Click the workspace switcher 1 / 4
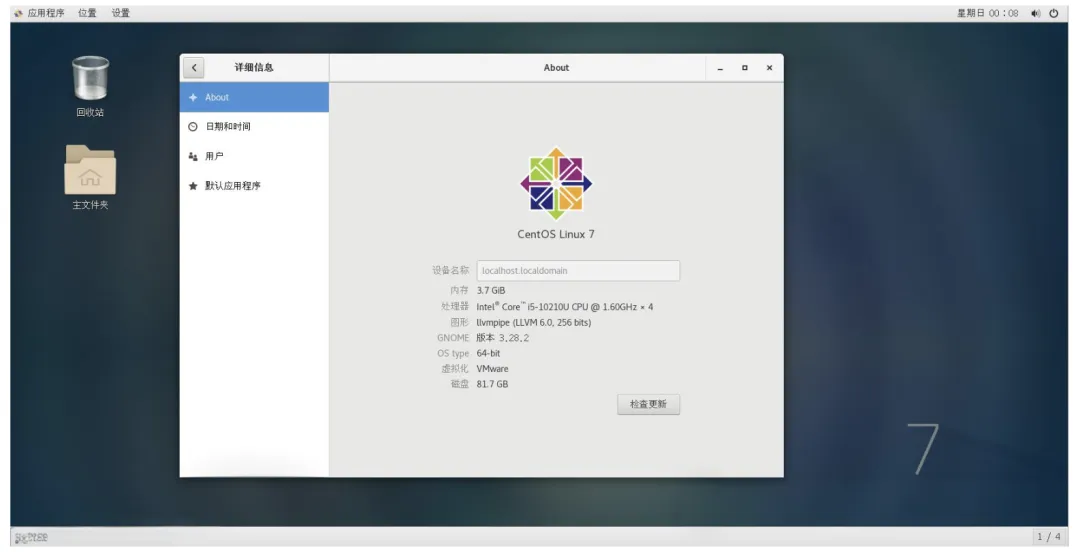 (x=1049, y=536)
